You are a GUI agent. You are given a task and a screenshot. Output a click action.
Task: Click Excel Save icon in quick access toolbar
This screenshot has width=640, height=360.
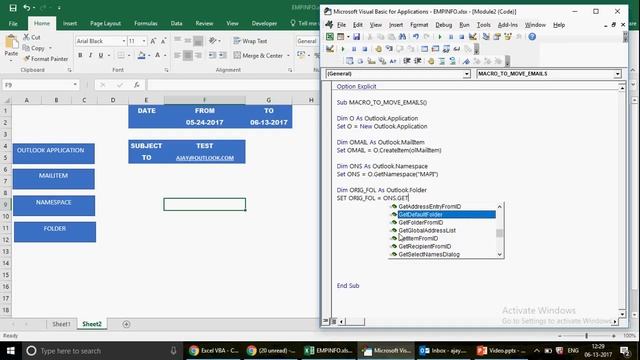(13, 7)
